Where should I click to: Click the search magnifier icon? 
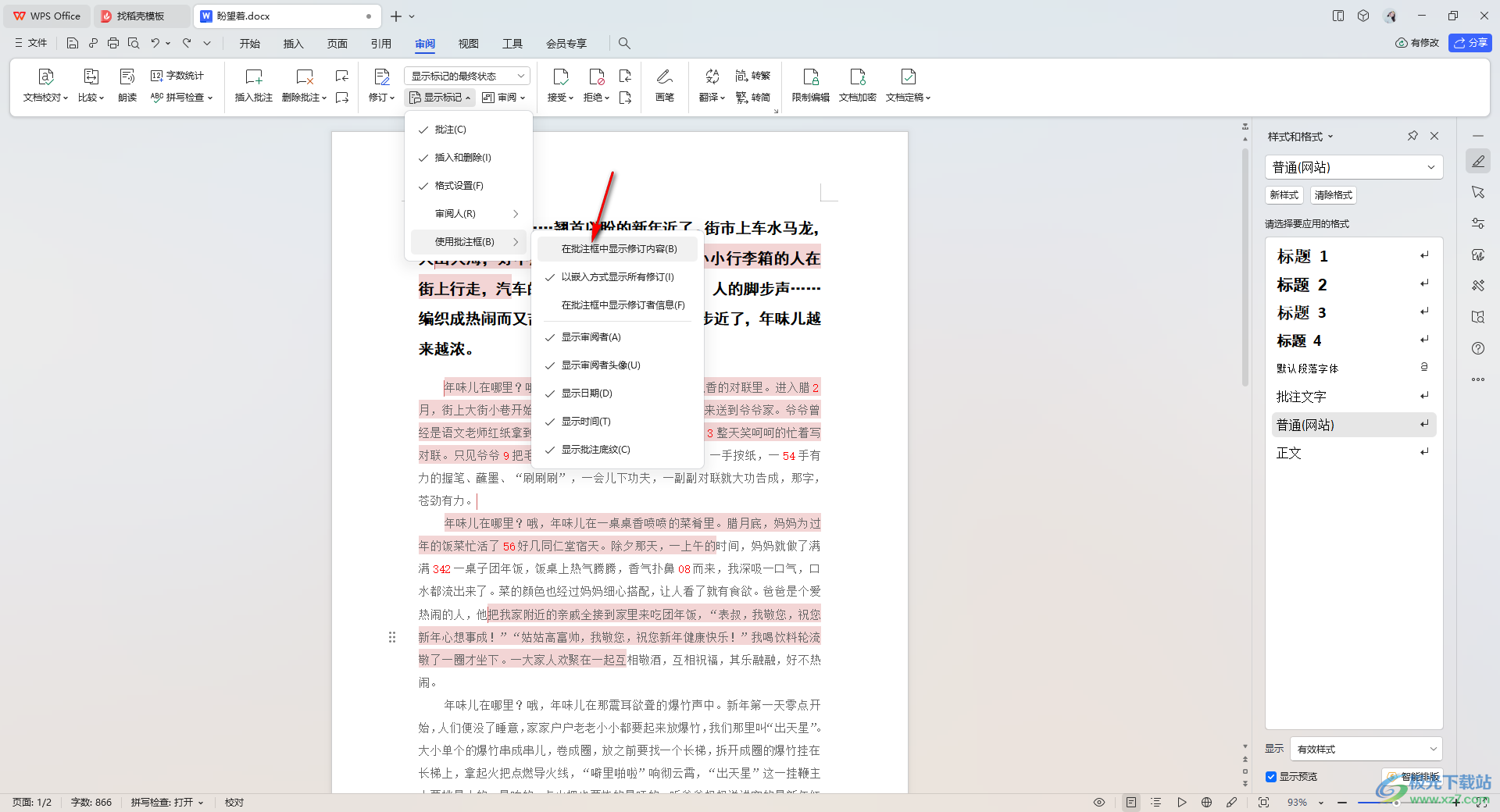(x=624, y=44)
